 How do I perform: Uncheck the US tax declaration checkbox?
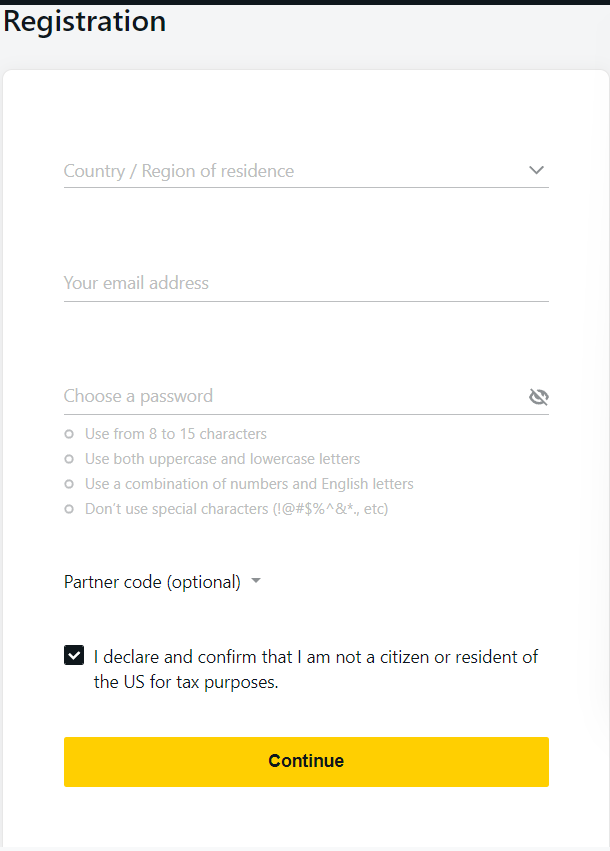[74, 655]
